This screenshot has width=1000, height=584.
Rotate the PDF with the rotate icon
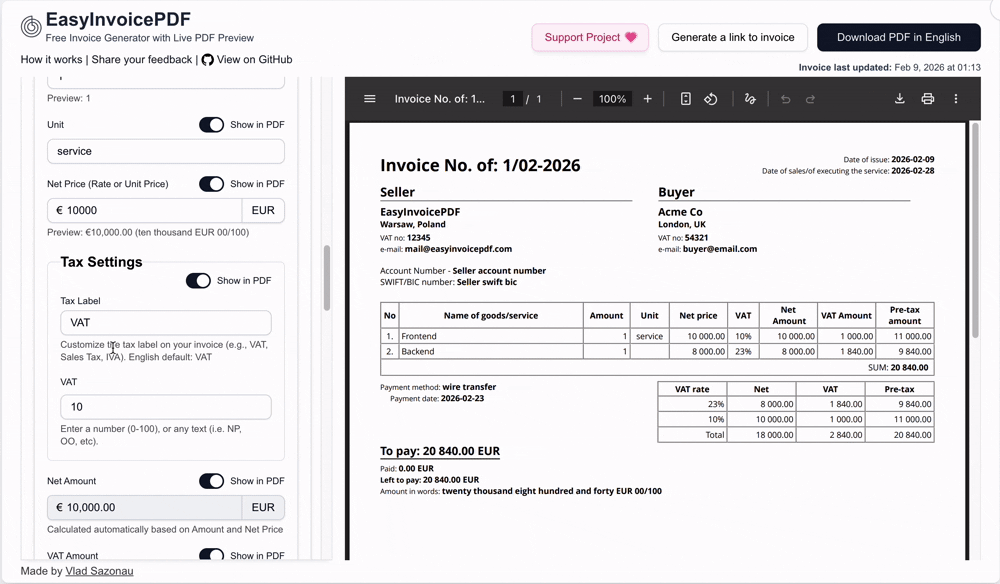point(710,99)
